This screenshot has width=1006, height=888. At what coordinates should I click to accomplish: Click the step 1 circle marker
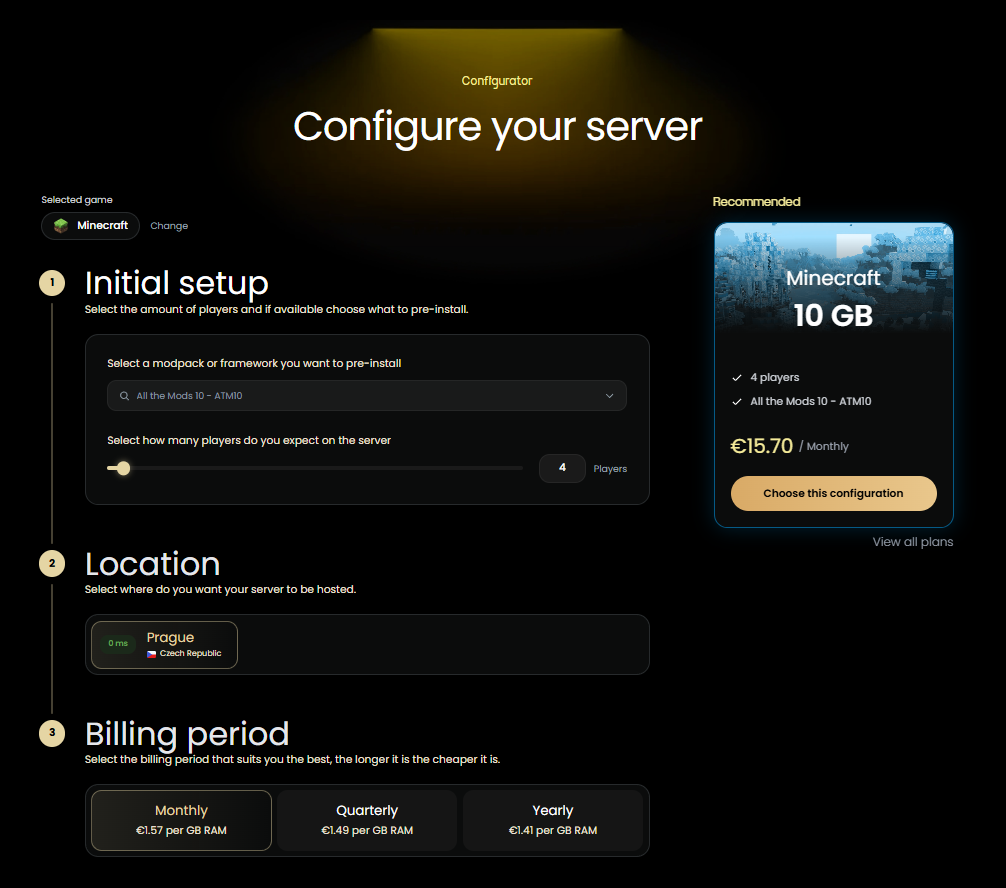(52, 282)
